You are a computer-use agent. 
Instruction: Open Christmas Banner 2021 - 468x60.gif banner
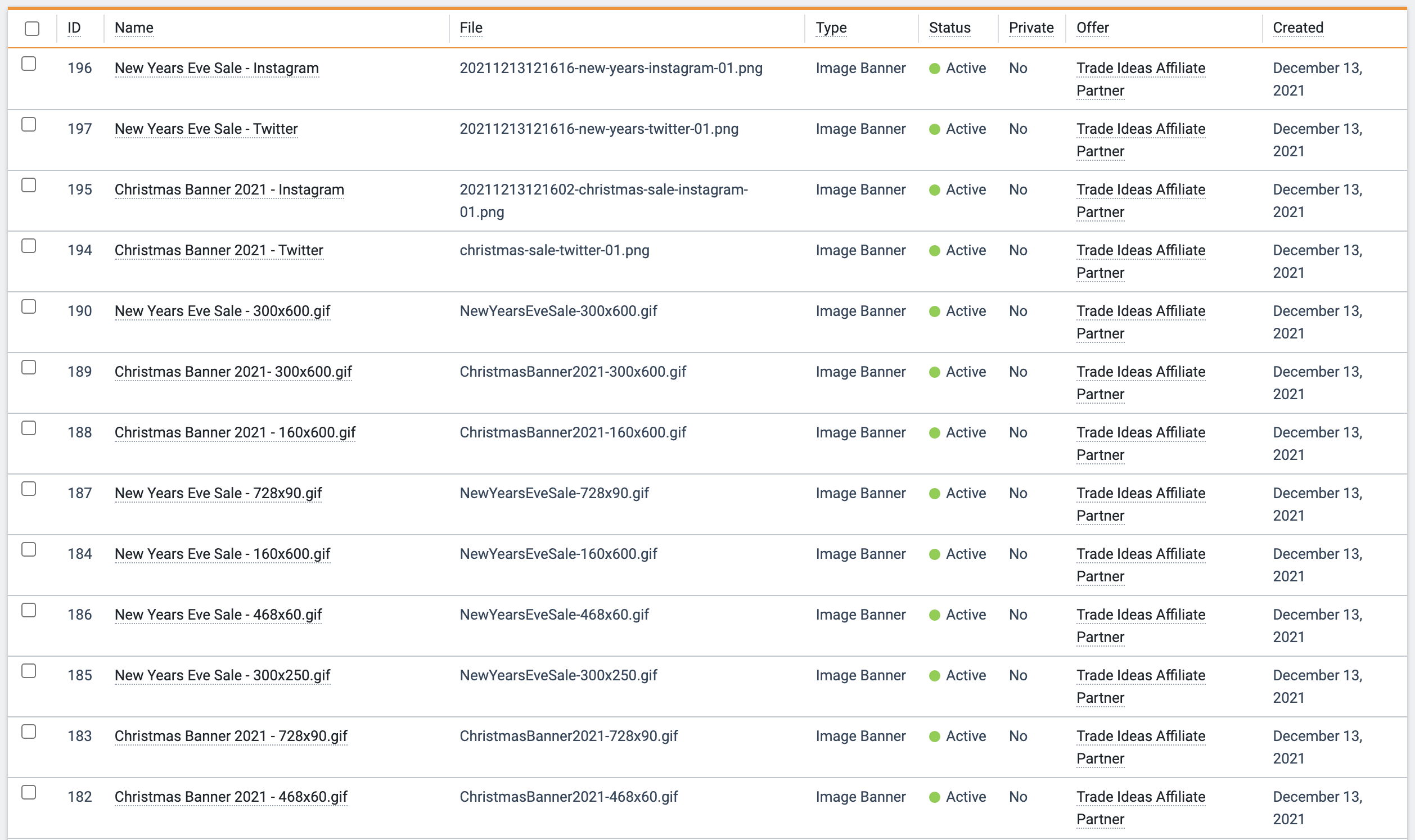coord(231,797)
